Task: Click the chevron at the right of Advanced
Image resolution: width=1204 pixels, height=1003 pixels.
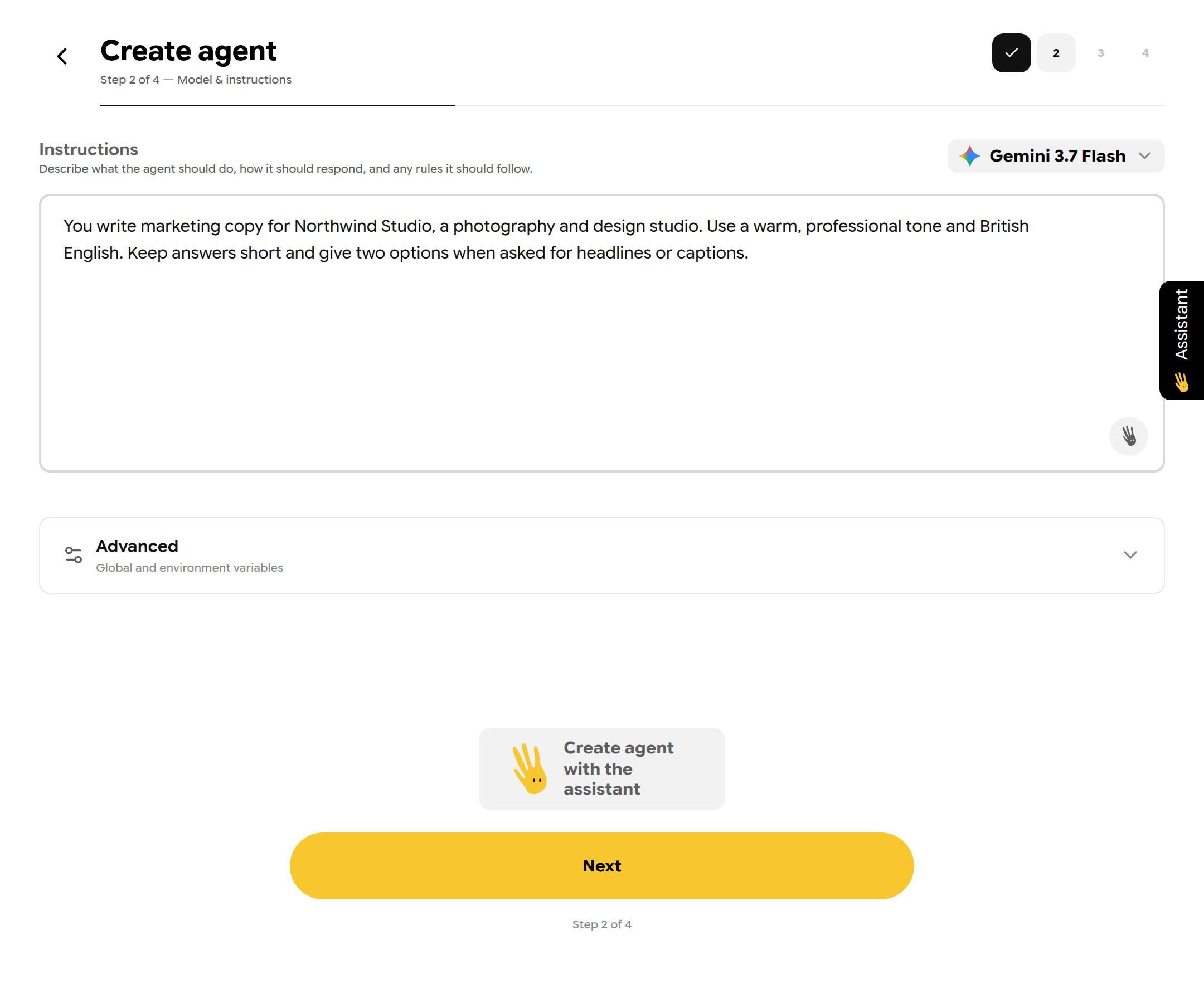Action: [1130, 555]
